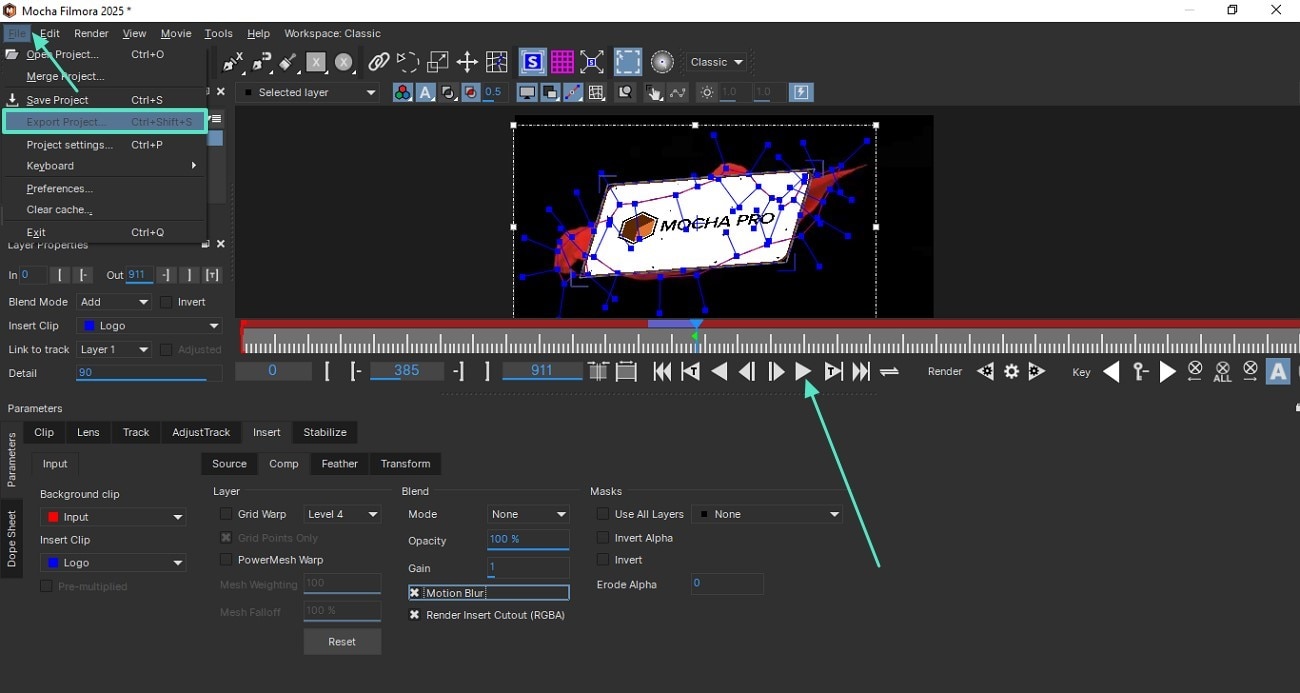
Task: Click the Render settings gear icon
Action: pos(1011,371)
